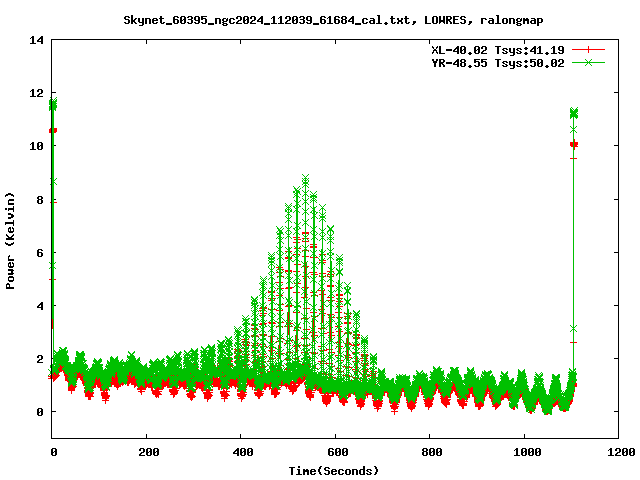Image resolution: width=640 pixels, height=480 pixels.
Task: Click y-axis tick label 12
Action: coord(37,93)
